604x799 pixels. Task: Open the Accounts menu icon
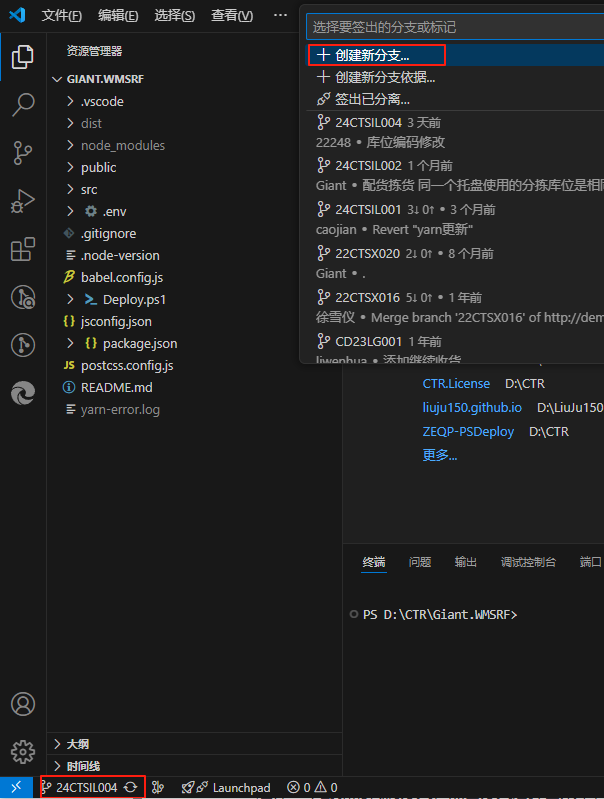coord(22,704)
